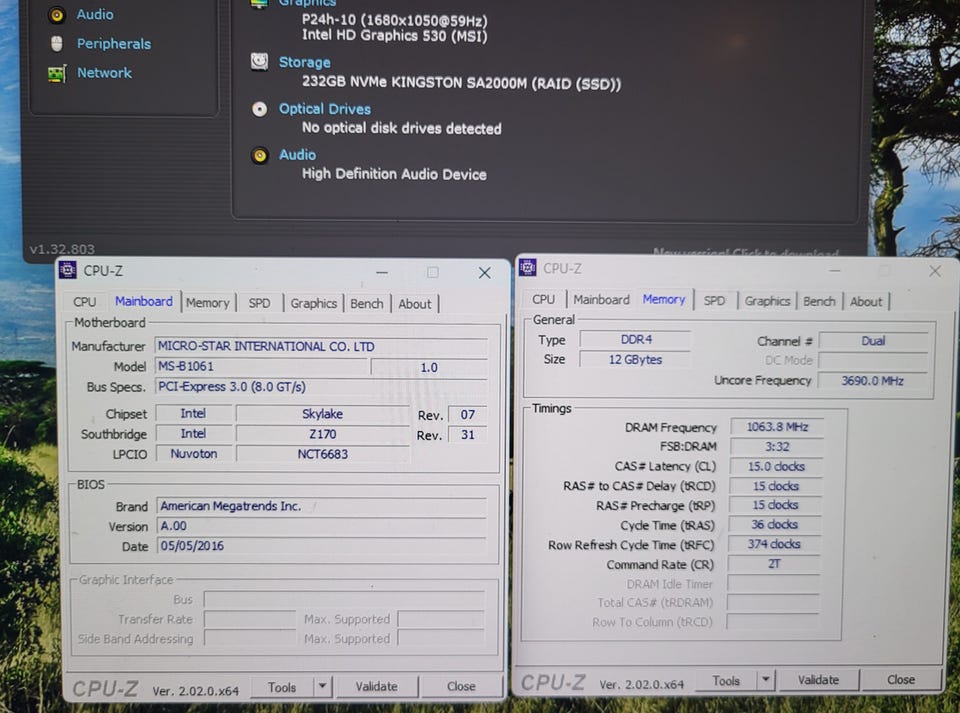The image size is (960, 713).
Task: Open Audio section in Speccy sidebar
Action: coord(95,15)
